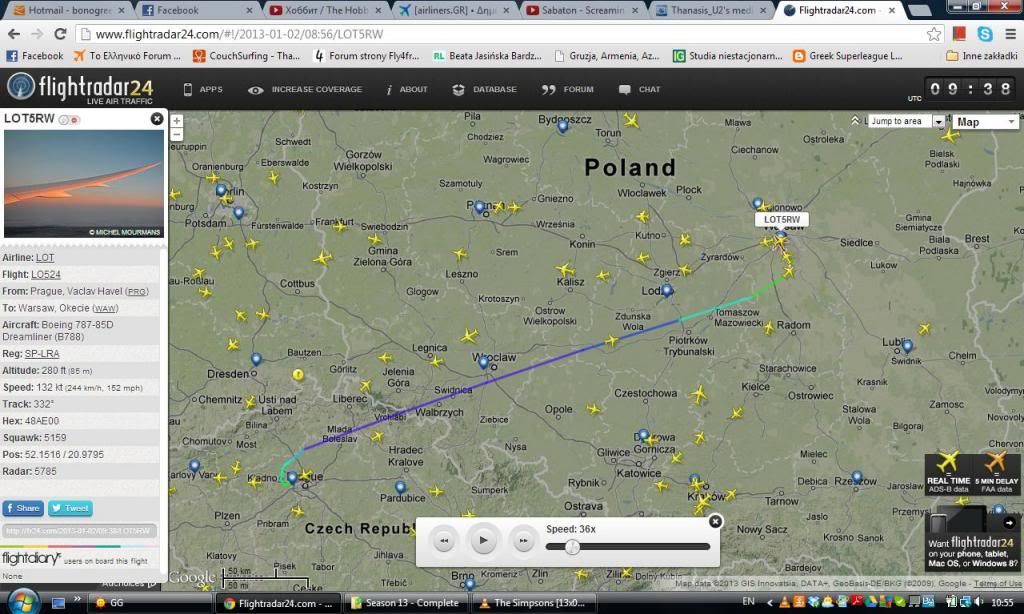Select REAL TIME ADS-B data icon

pyautogui.click(x=949, y=472)
